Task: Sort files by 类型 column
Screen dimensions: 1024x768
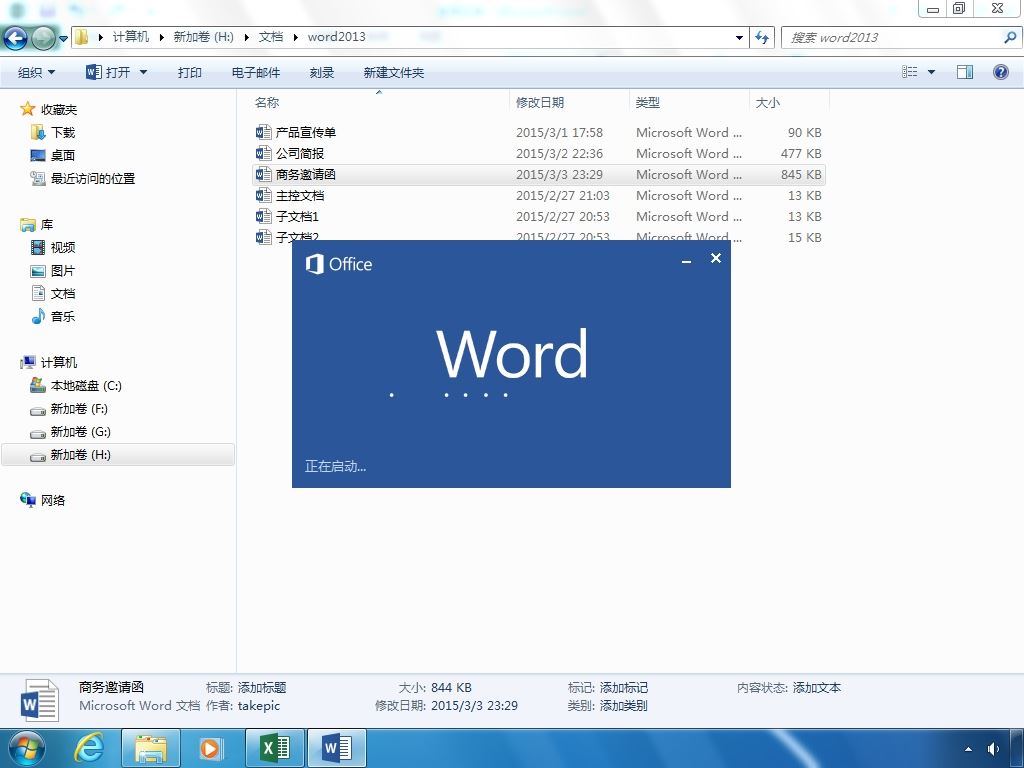Action: click(648, 103)
